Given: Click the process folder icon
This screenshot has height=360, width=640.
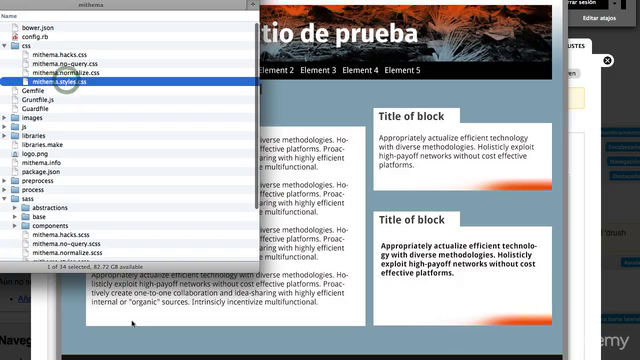Looking at the screenshot, I should coord(15,190).
